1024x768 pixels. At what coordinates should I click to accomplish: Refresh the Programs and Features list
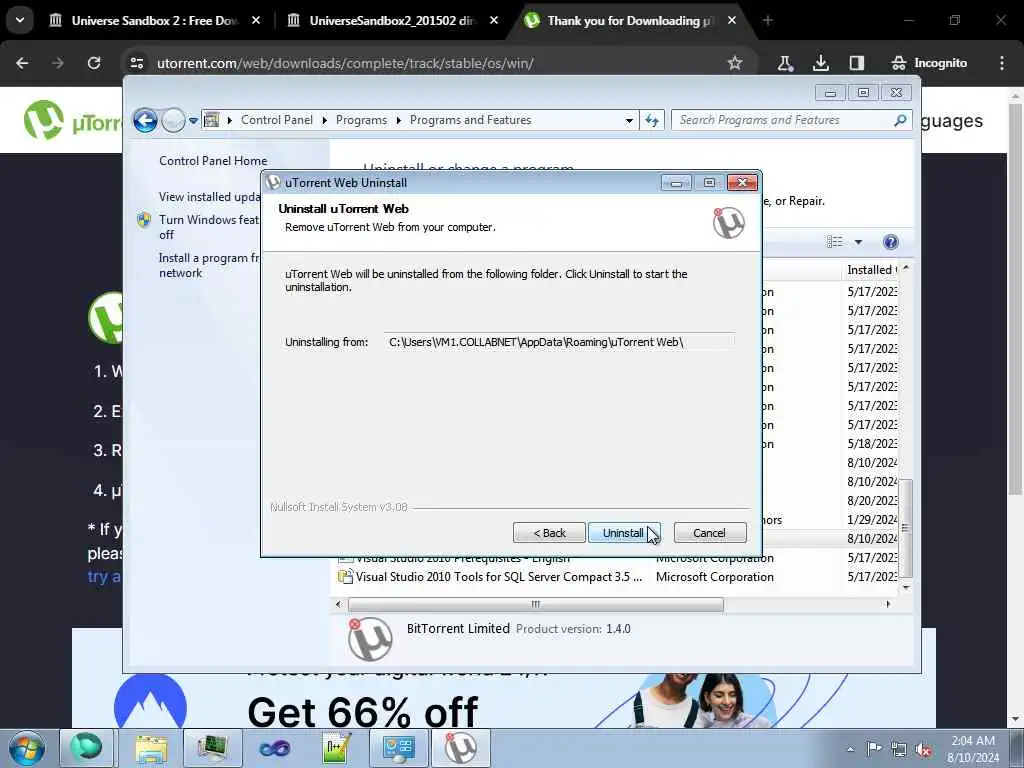[x=652, y=120]
